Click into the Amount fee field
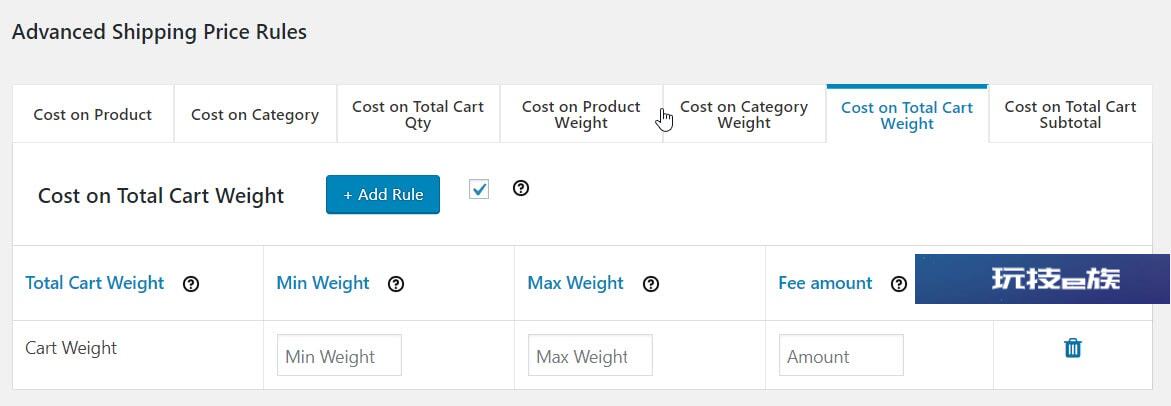Viewport: 1171px width, 406px height. (841, 355)
